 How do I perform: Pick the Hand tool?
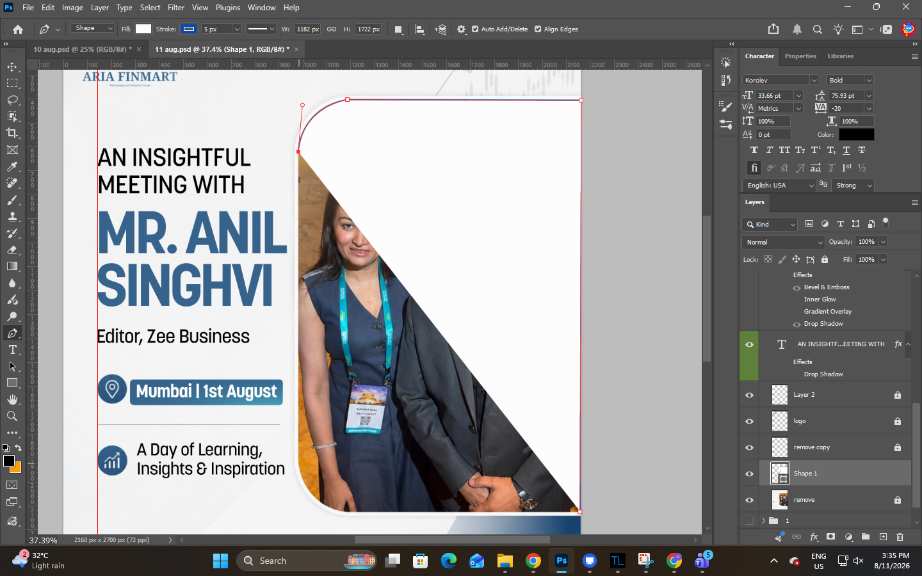coord(12,400)
